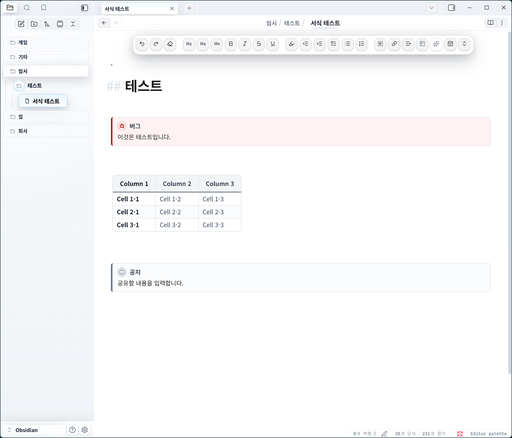Clear formatting with the eraser icon
Viewport: 512px width, 438px height.
[170, 44]
